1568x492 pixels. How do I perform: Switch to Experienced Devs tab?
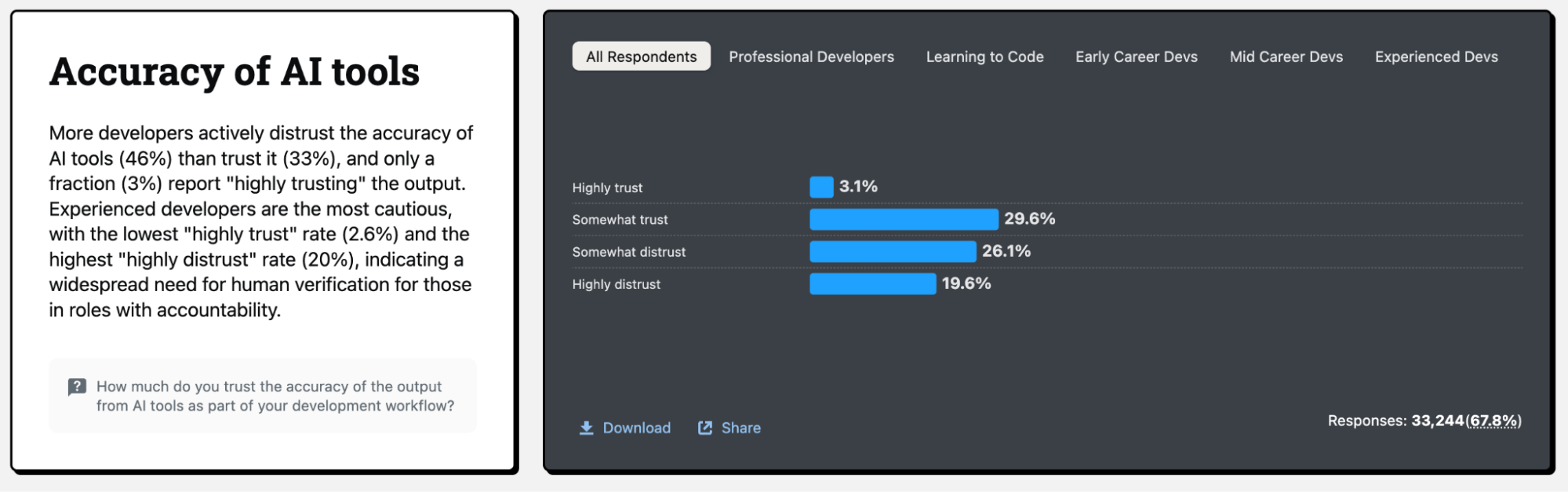click(x=1435, y=56)
